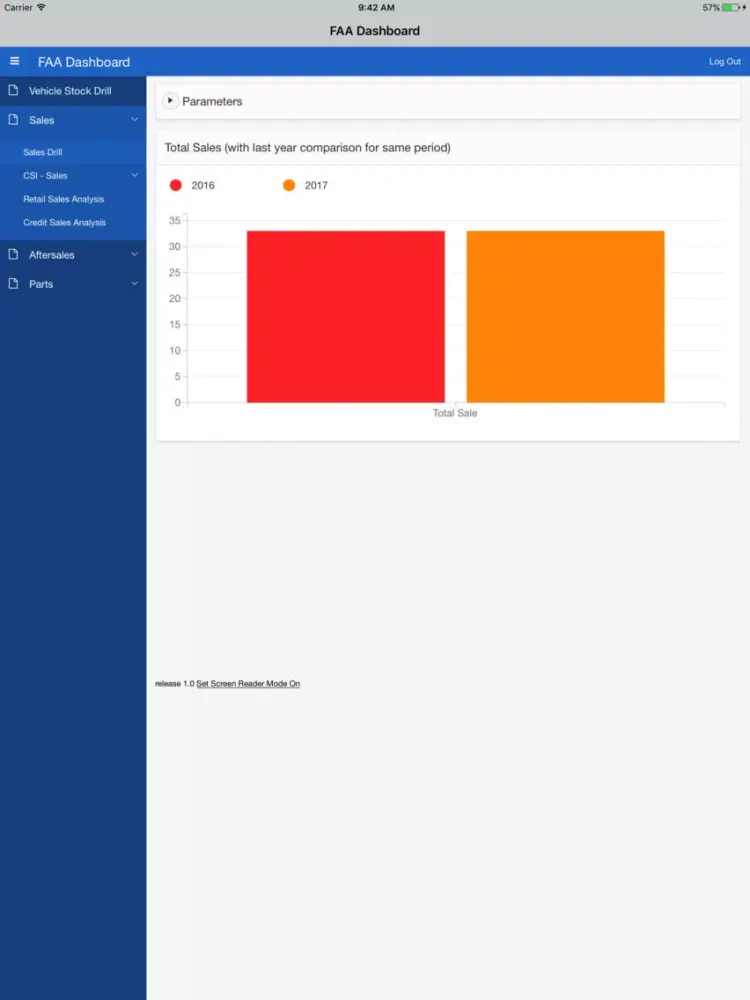Expand the Parts menu chevron
Image resolution: width=750 pixels, height=1000 pixels.
135,283
